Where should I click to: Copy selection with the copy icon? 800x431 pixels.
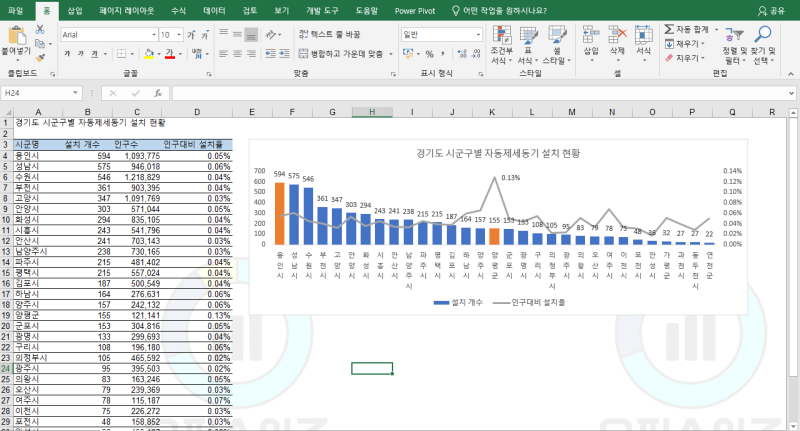40,44
